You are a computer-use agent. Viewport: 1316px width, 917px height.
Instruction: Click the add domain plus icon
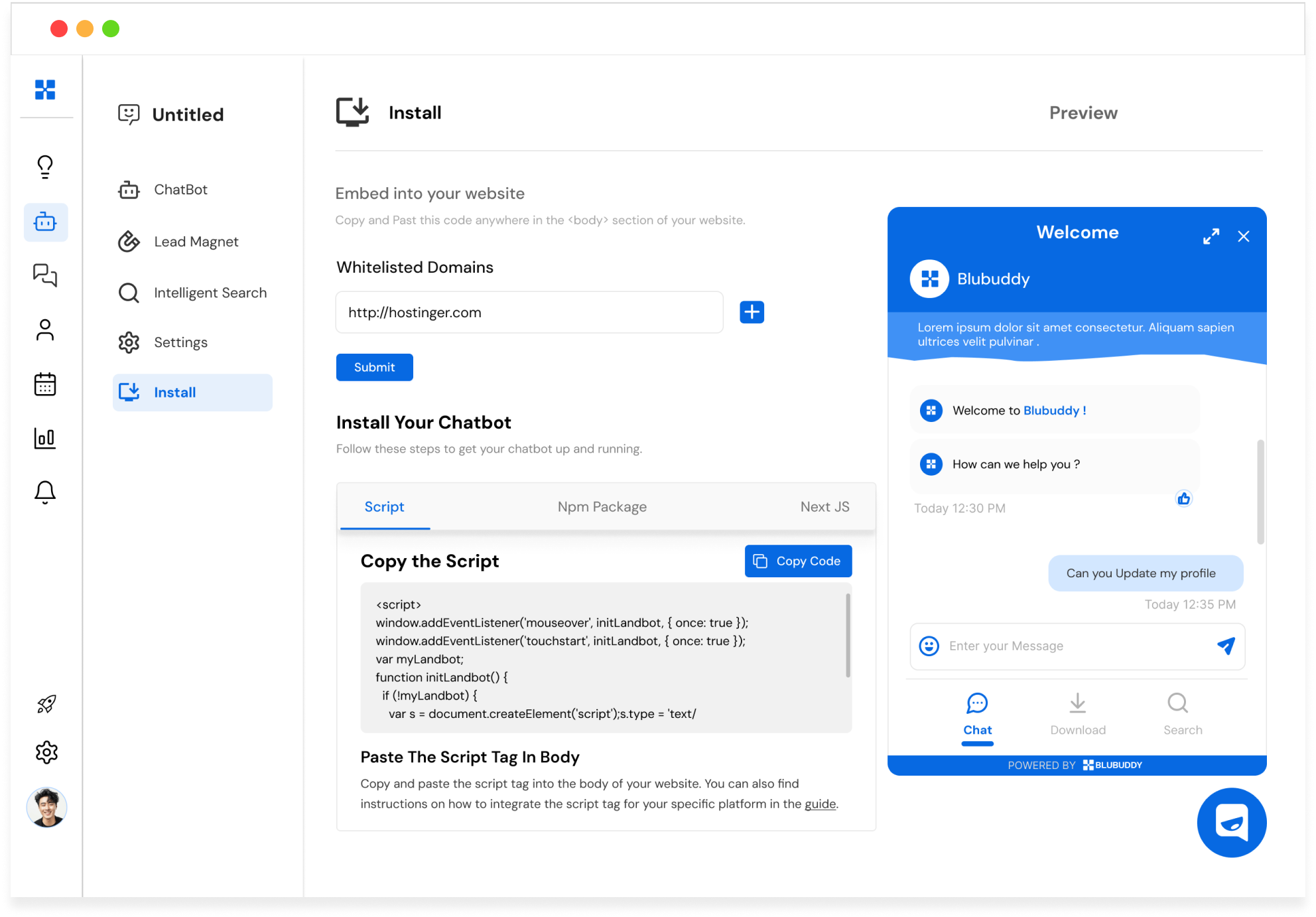coord(751,312)
